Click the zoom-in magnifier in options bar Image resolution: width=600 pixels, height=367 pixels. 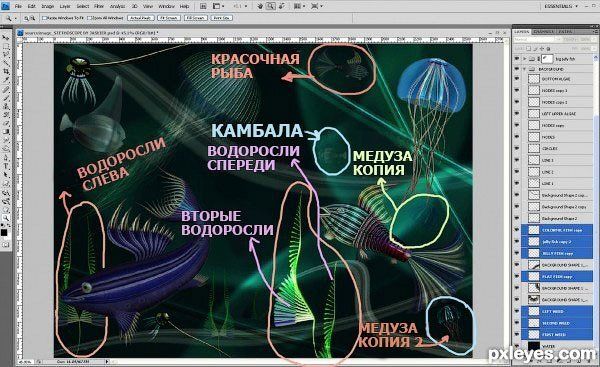pos(26,18)
